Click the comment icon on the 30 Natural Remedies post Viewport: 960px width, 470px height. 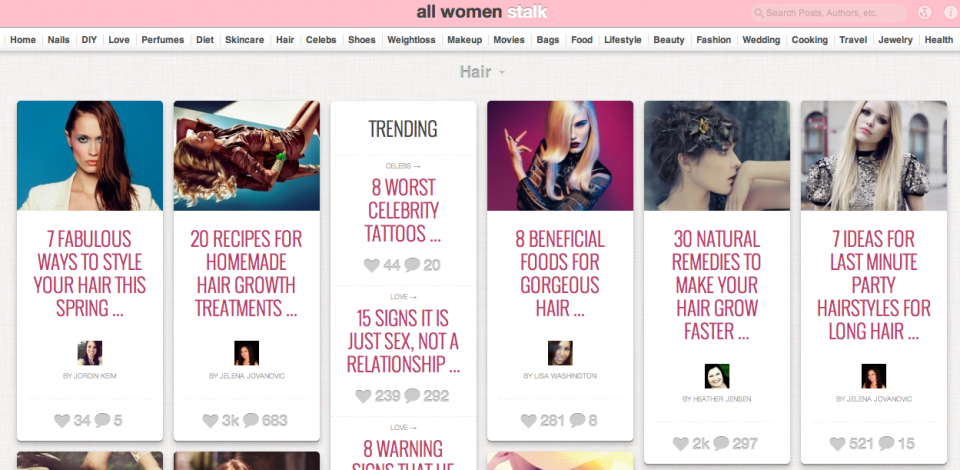720,444
